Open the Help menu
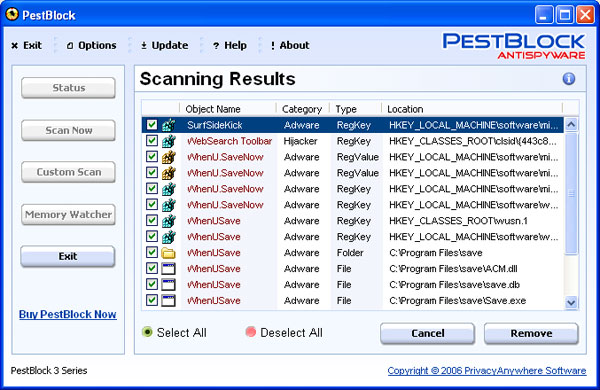 click(x=230, y=46)
